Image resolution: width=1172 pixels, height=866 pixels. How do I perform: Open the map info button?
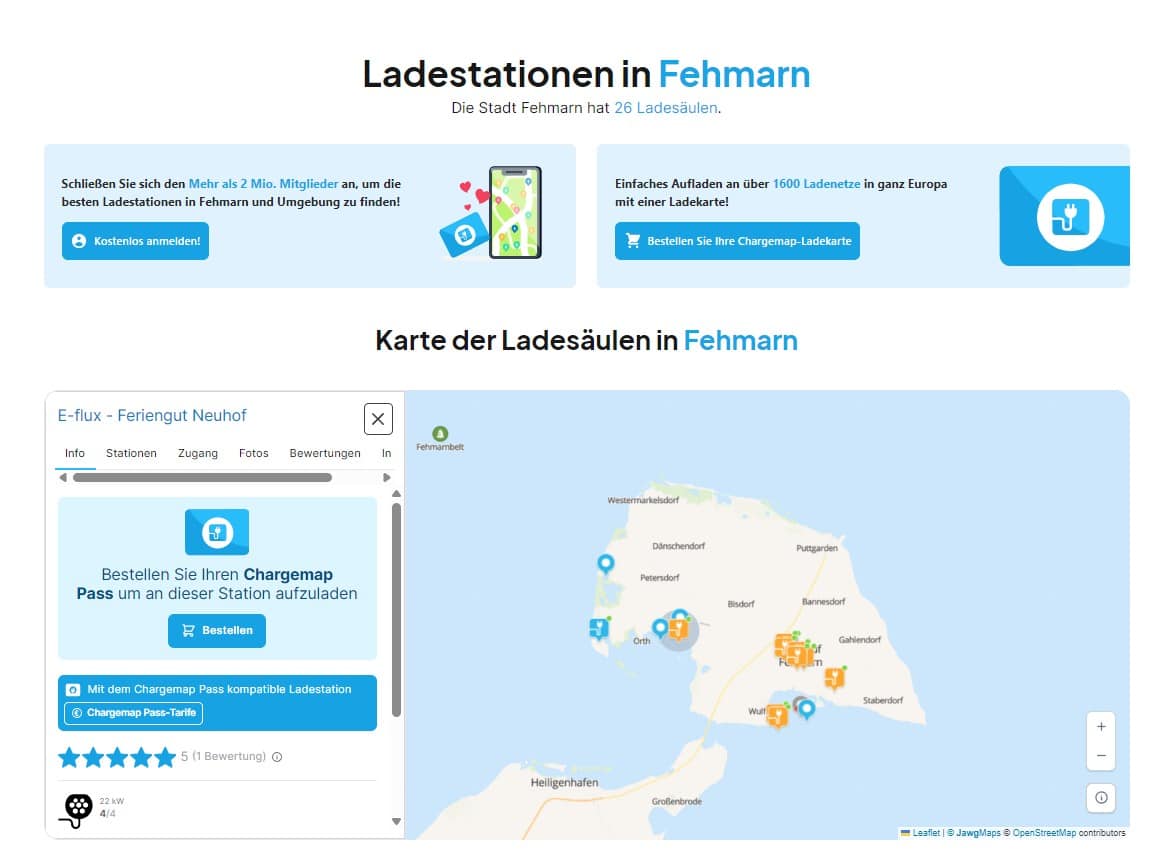coord(1101,798)
